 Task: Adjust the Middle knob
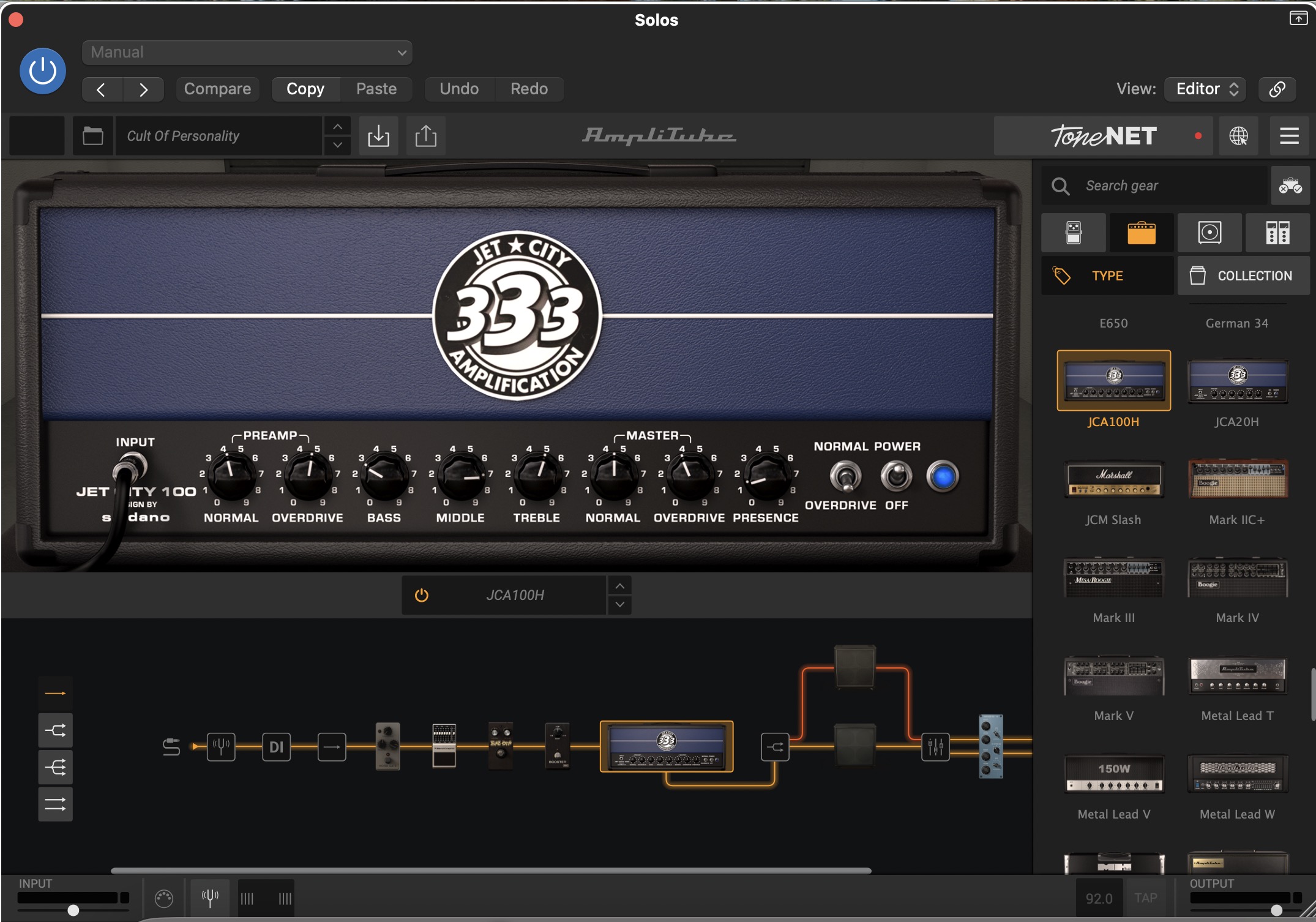click(x=461, y=477)
